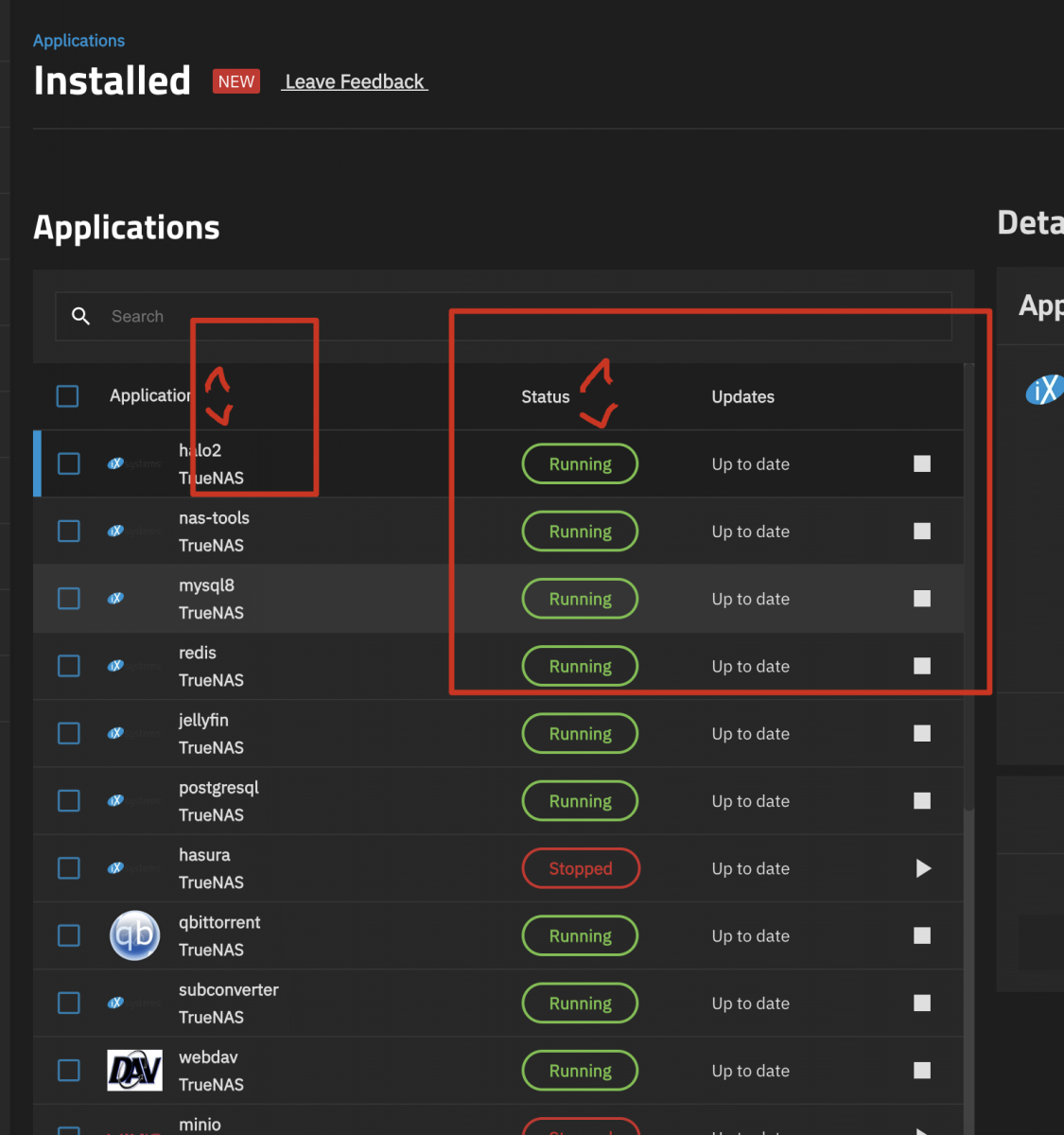Screen dimensions: 1064x1135
Task: Sort list by Status column header
Action: coord(546,397)
